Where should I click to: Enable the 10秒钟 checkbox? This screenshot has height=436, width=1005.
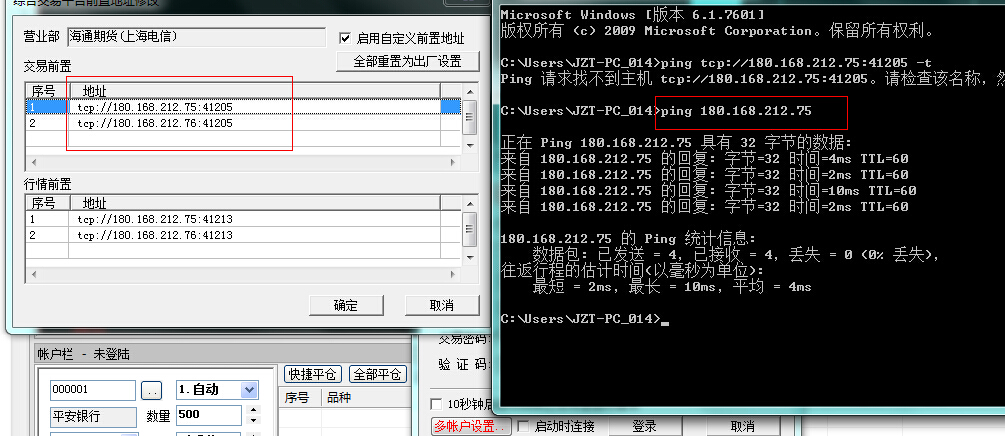click(436, 403)
